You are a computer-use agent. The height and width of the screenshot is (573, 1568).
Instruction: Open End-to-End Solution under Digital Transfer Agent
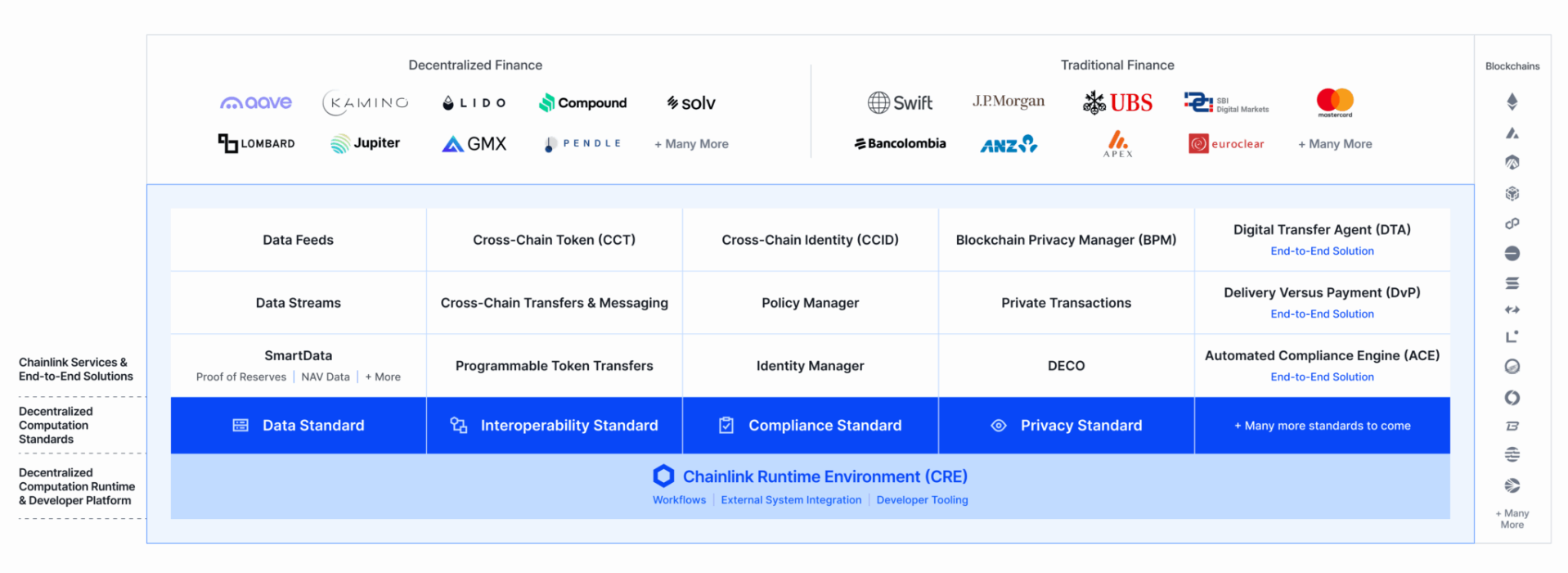pyautogui.click(x=1323, y=251)
